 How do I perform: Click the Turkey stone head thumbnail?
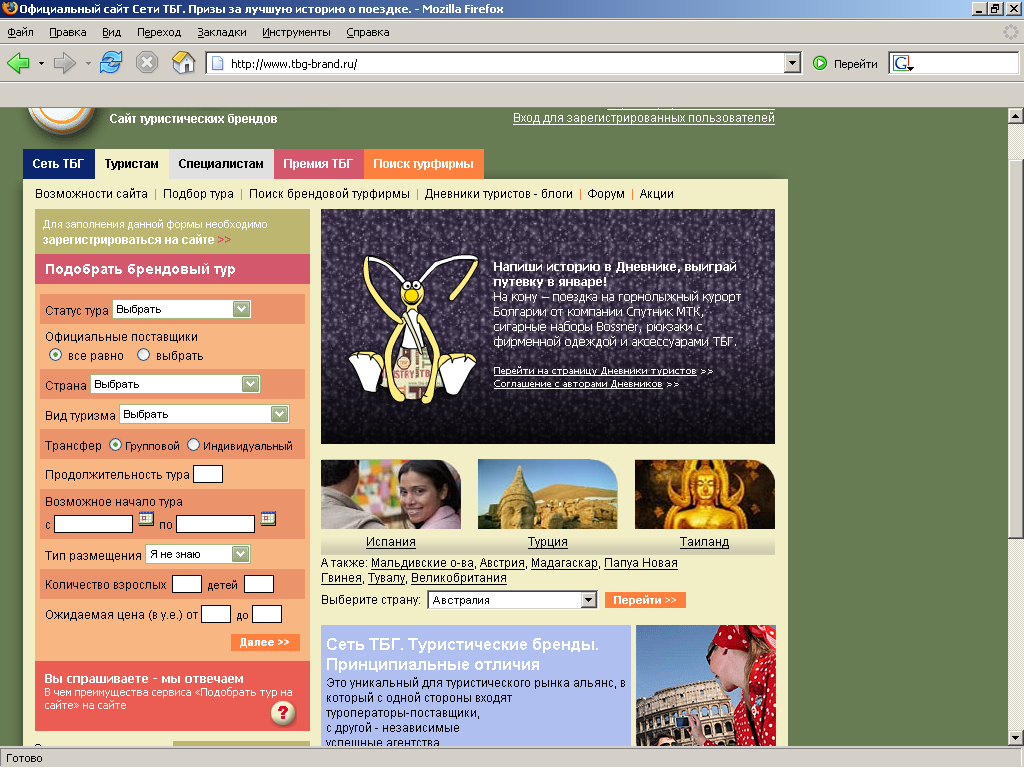click(x=547, y=494)
